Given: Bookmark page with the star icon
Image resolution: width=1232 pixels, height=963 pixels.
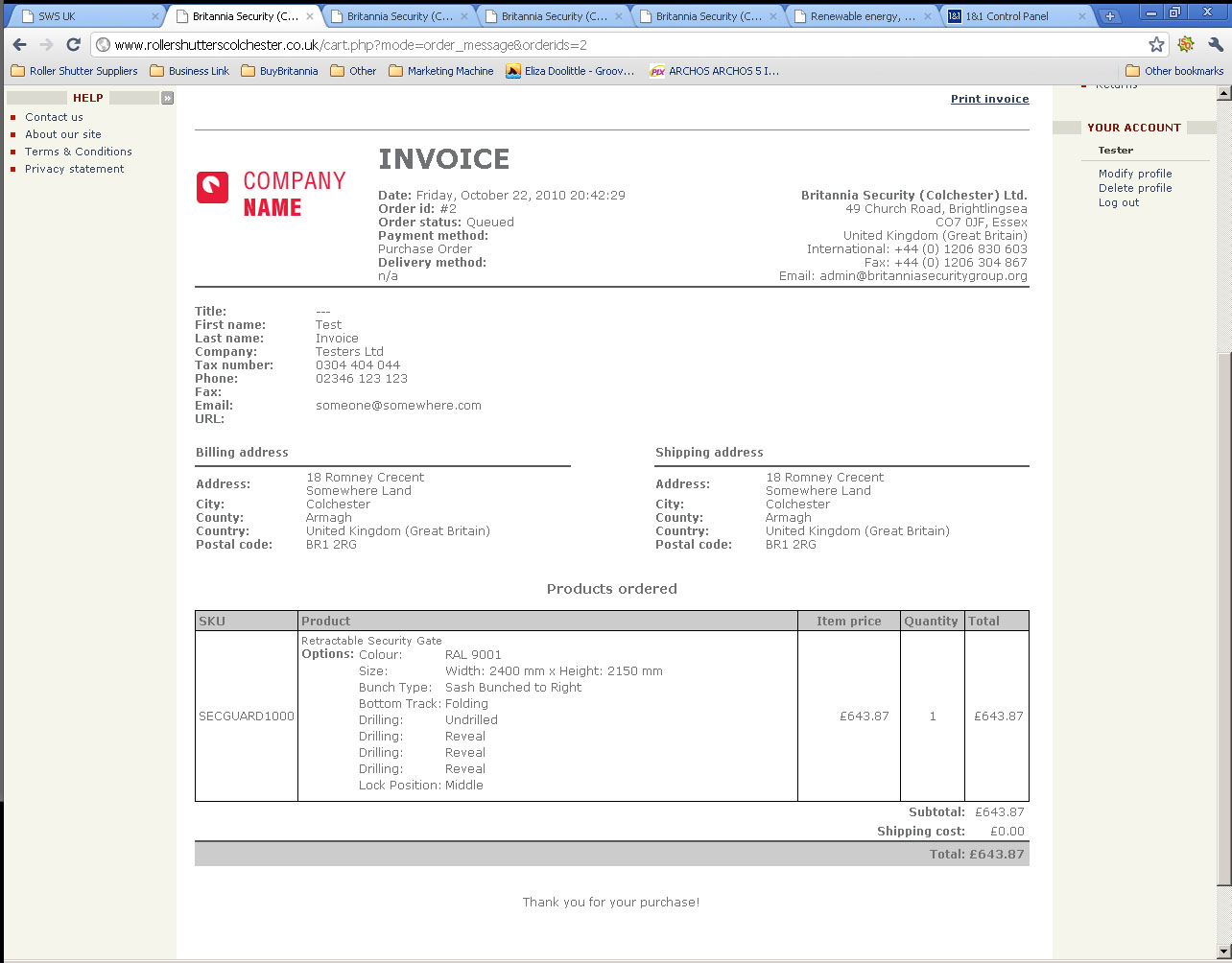Looking at the screenshot, I should click(x=1156, y=45).
